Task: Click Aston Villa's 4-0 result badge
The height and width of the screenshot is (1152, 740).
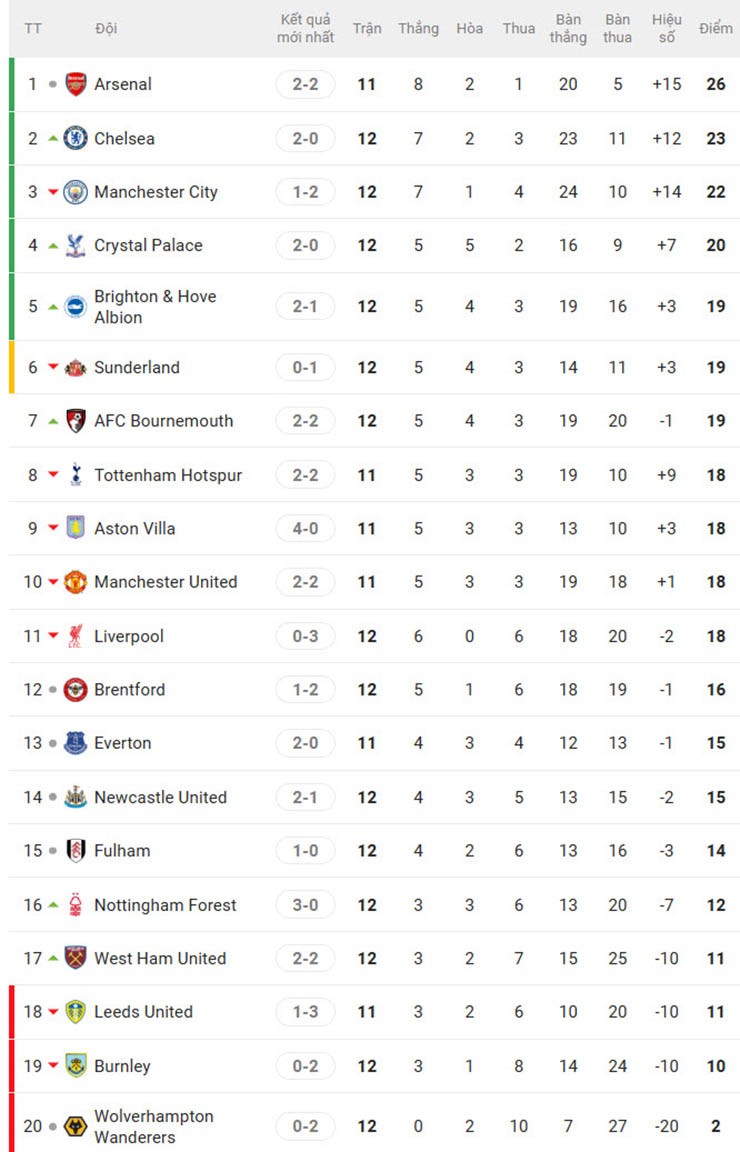Action: click(305, 529)
